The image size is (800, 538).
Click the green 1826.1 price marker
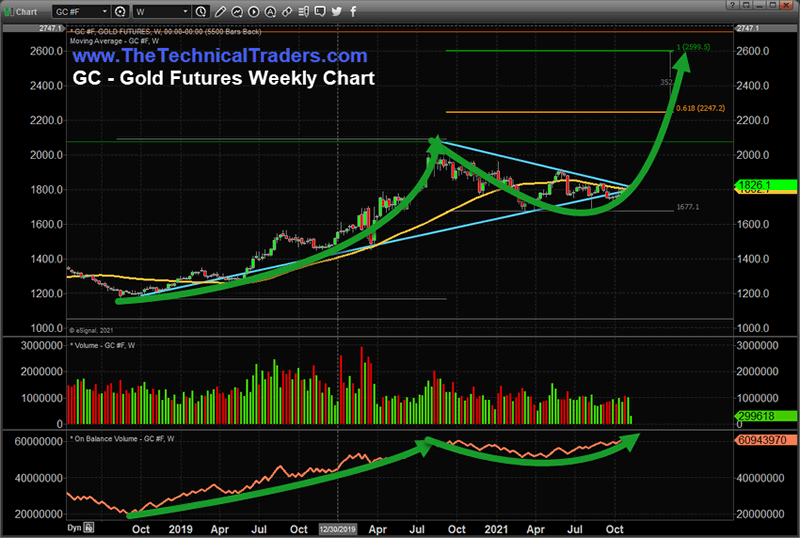pyautogui.click(x=765, y=185)
